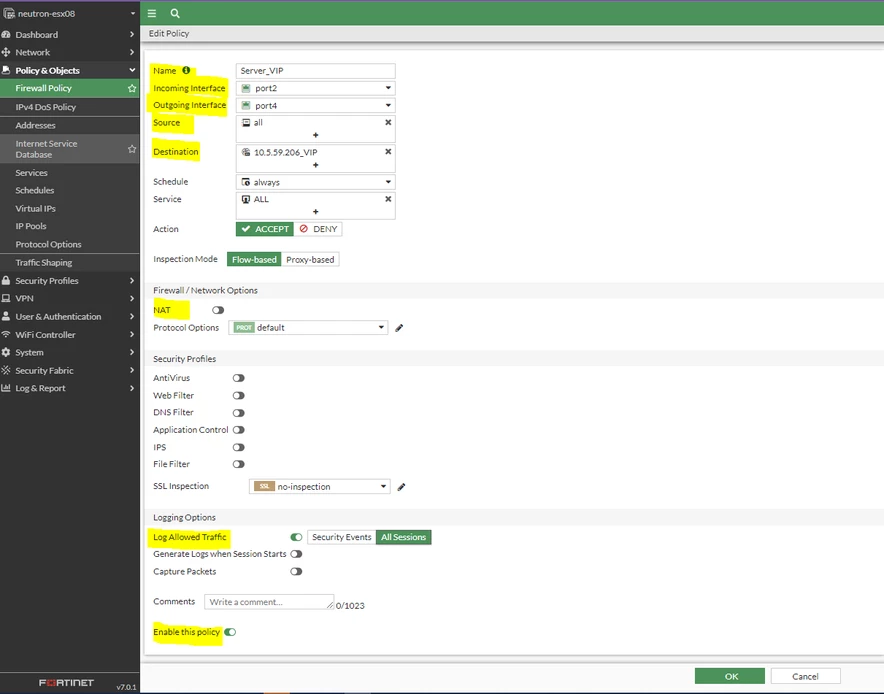
Task: Remove the 'all' source entry
Action: tap(388, 122)
